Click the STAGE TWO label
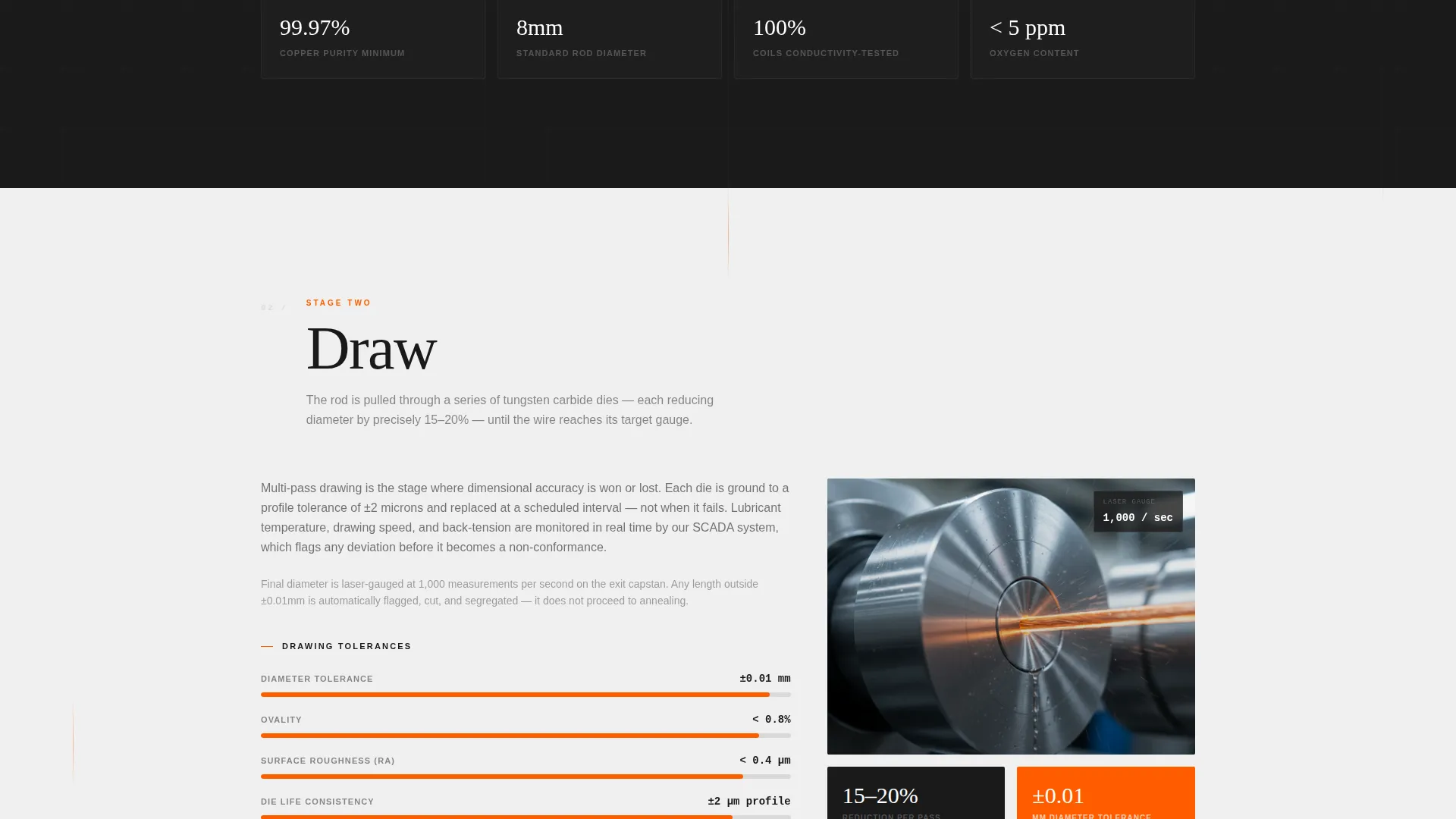The image size is (1456, 819). tap(339, 303)
